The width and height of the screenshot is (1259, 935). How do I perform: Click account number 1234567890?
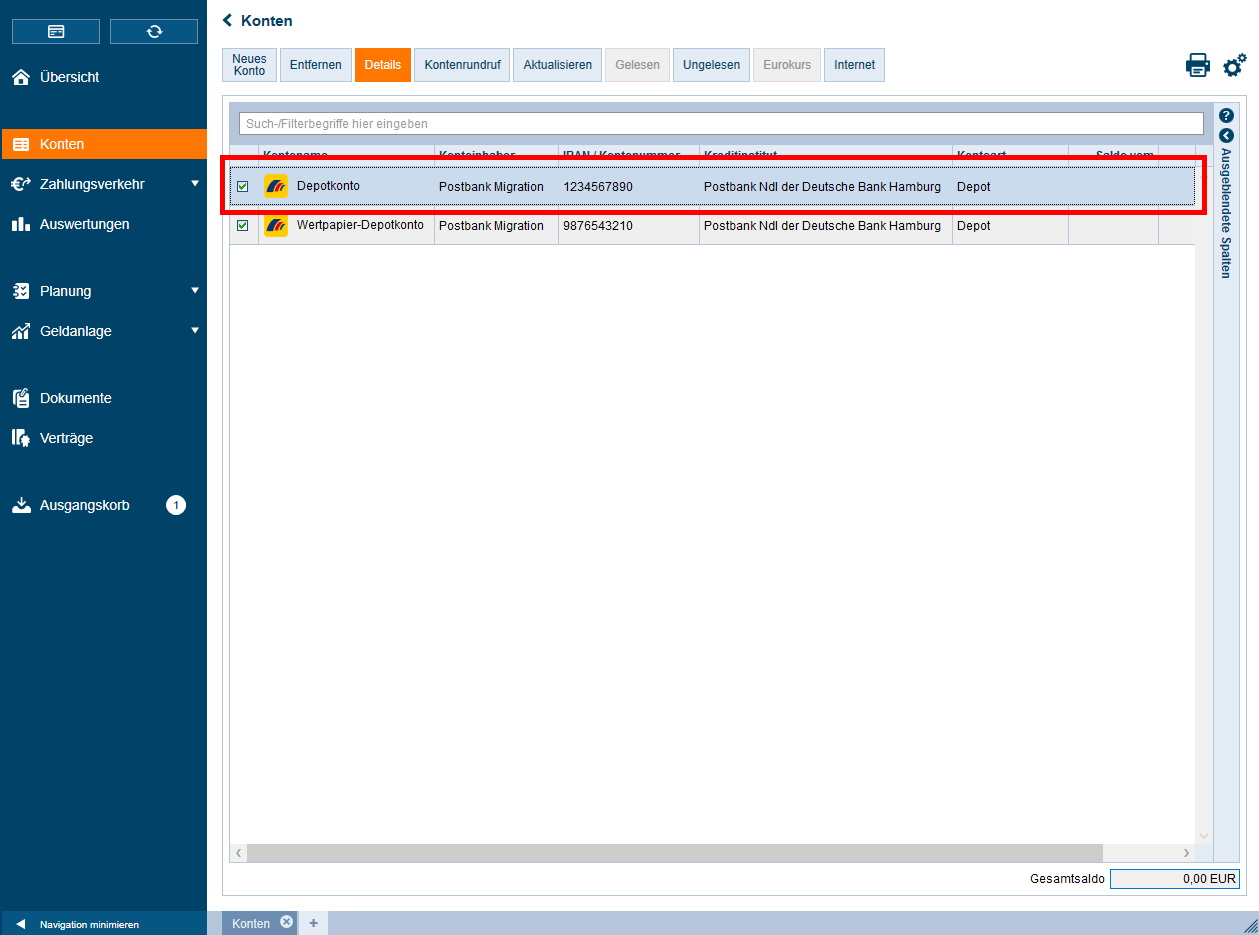coord(598,187)
